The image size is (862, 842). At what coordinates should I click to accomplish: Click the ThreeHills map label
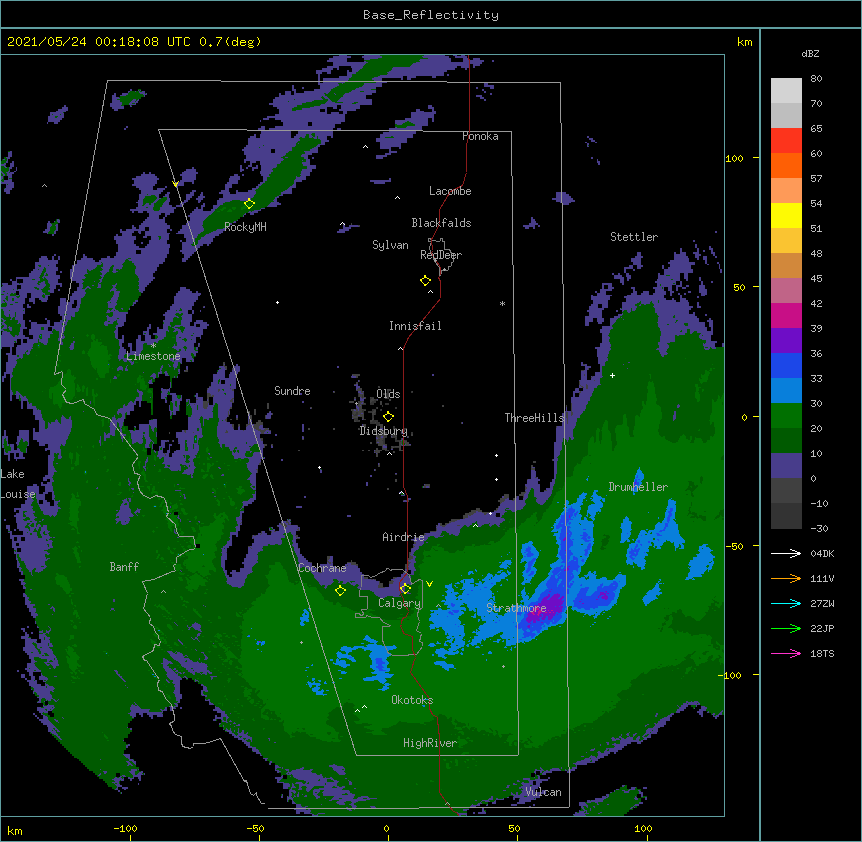click(x=534, y=418)
